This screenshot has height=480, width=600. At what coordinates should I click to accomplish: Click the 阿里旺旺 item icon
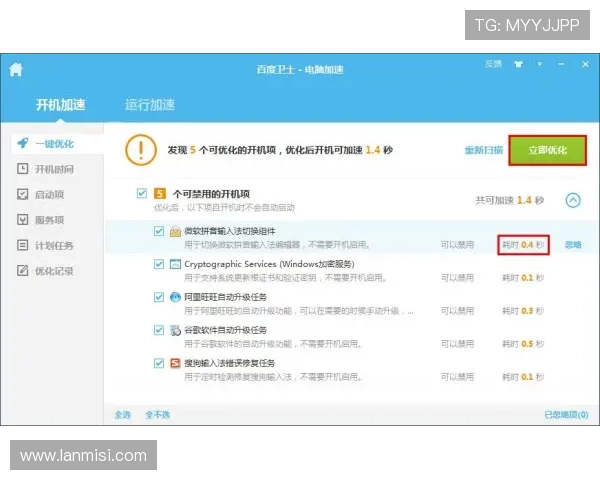click(175, 297)
